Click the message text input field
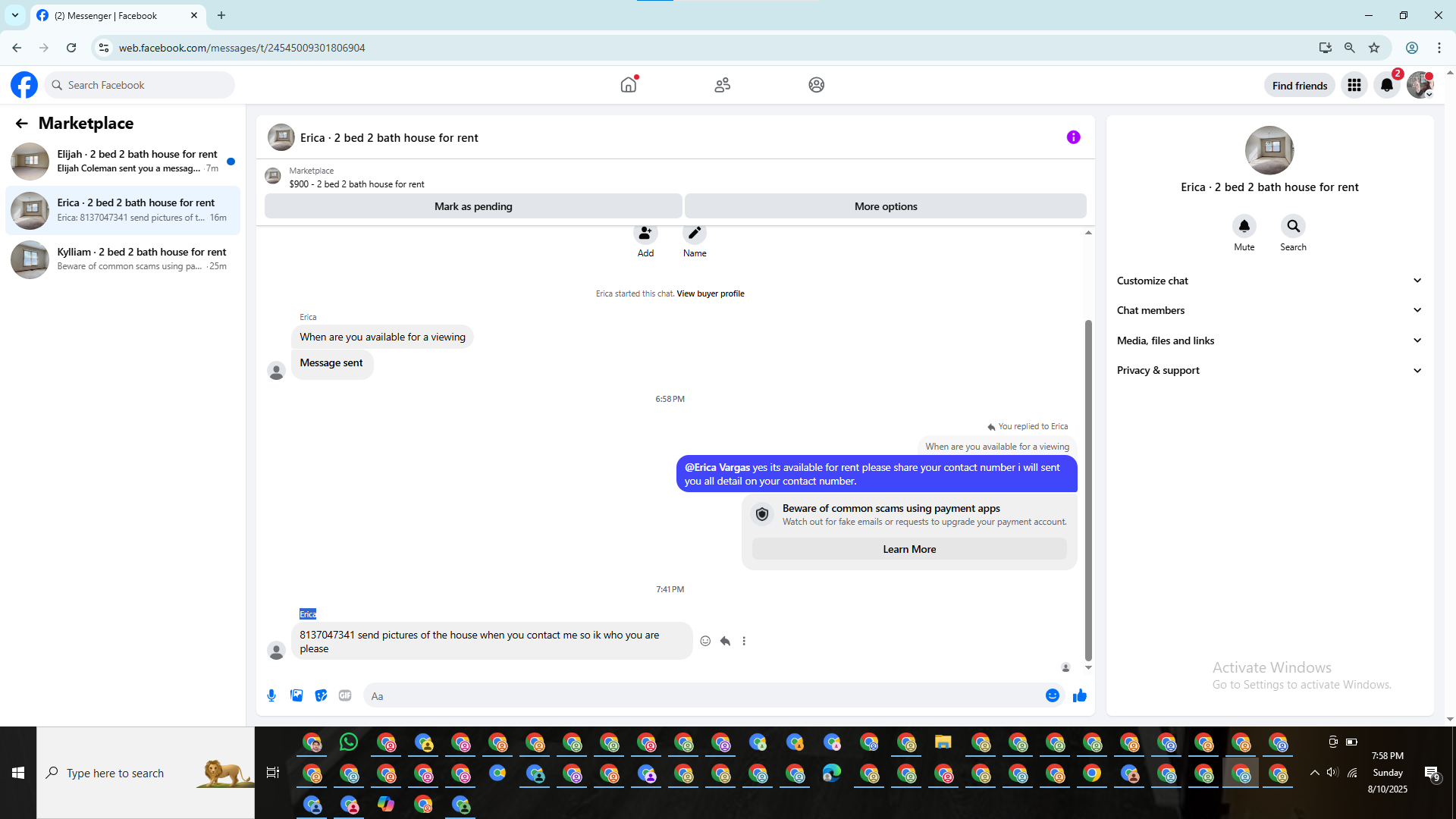1456x819 pixels. coord(705,696)
